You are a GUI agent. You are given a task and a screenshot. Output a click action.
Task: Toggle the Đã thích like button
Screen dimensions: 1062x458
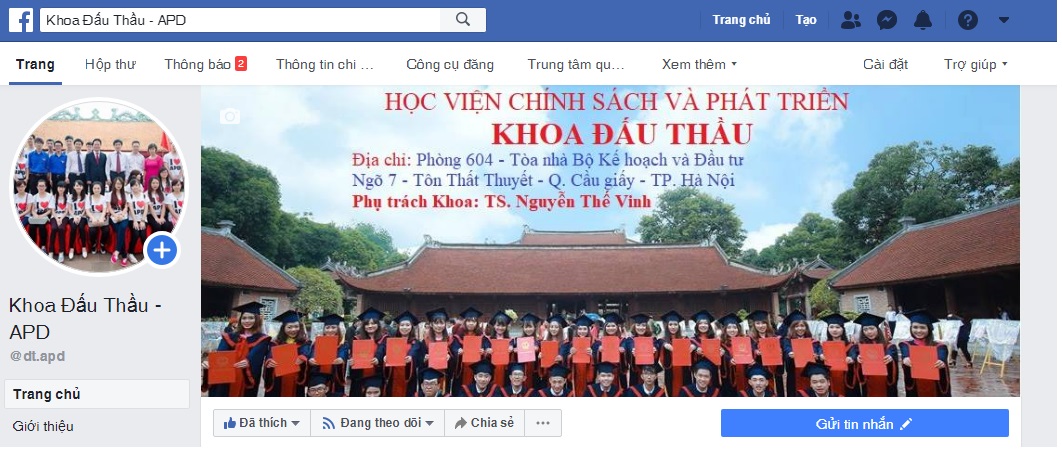(x=261, y=423)
